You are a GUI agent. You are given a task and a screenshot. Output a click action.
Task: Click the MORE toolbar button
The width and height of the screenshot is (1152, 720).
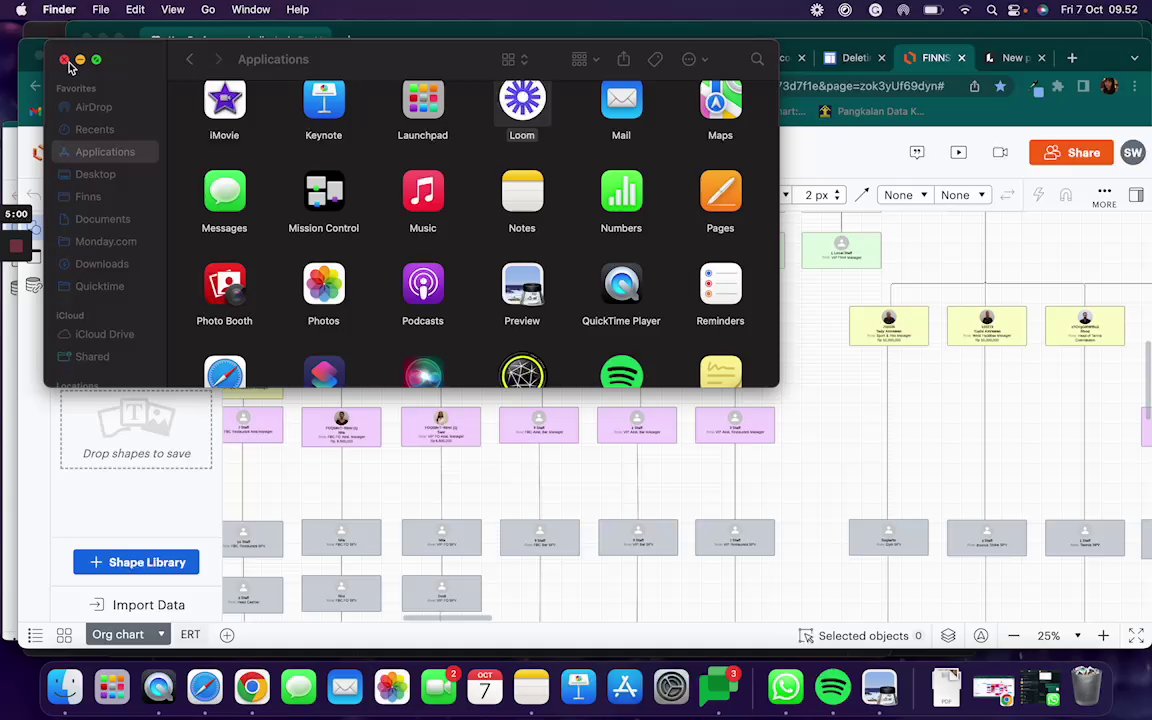point(1104,196)
